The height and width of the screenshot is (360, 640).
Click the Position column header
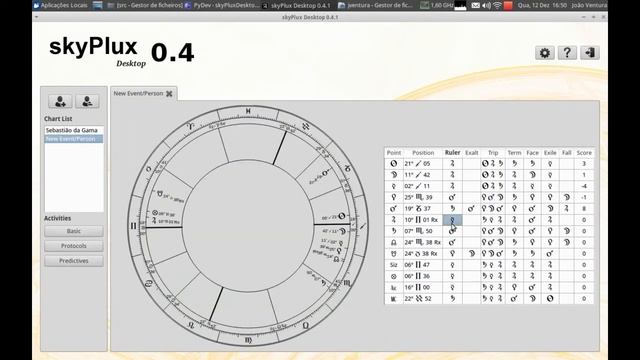pyautogui.click(x=423, y=153)
